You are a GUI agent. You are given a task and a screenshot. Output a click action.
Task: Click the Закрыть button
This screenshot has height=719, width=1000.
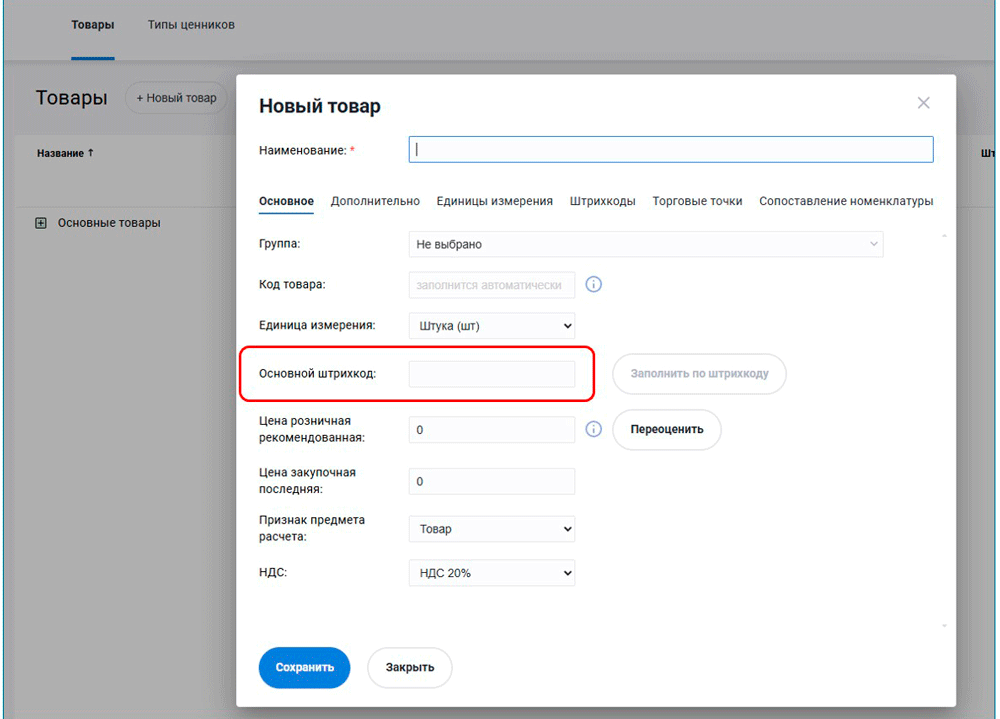409,667
